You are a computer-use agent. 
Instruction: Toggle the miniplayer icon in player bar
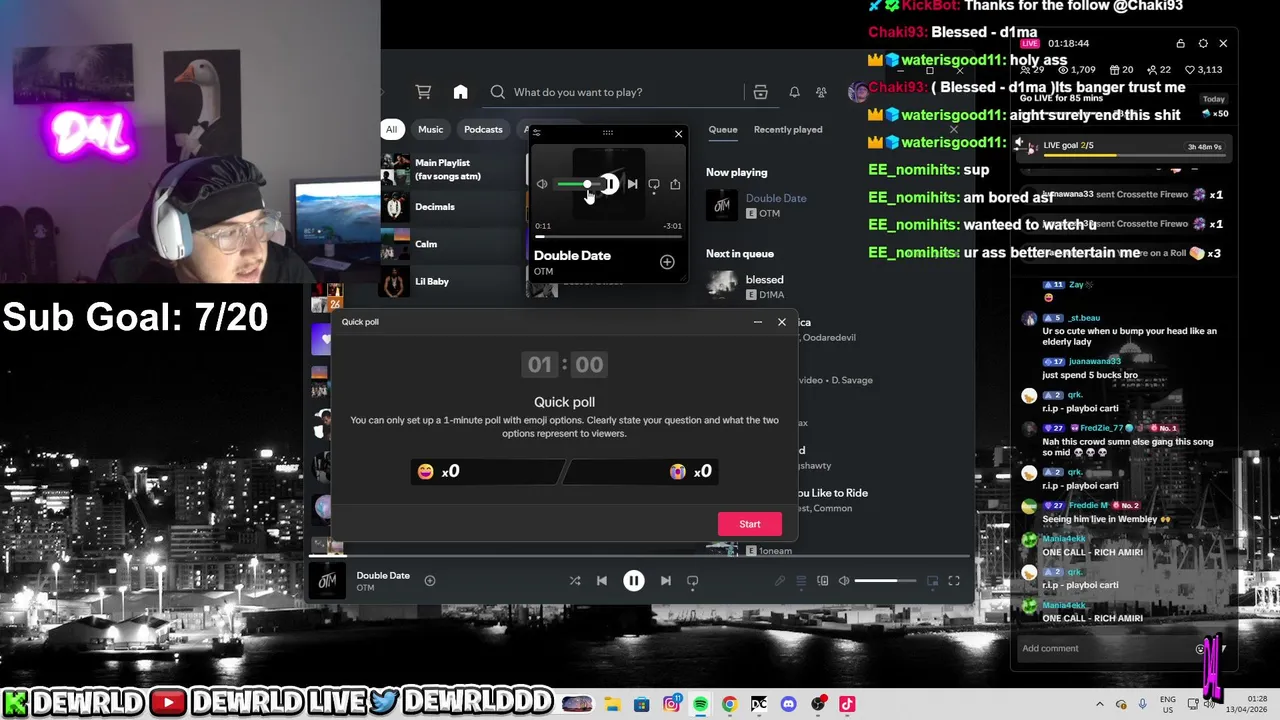(x=932, y=581)
